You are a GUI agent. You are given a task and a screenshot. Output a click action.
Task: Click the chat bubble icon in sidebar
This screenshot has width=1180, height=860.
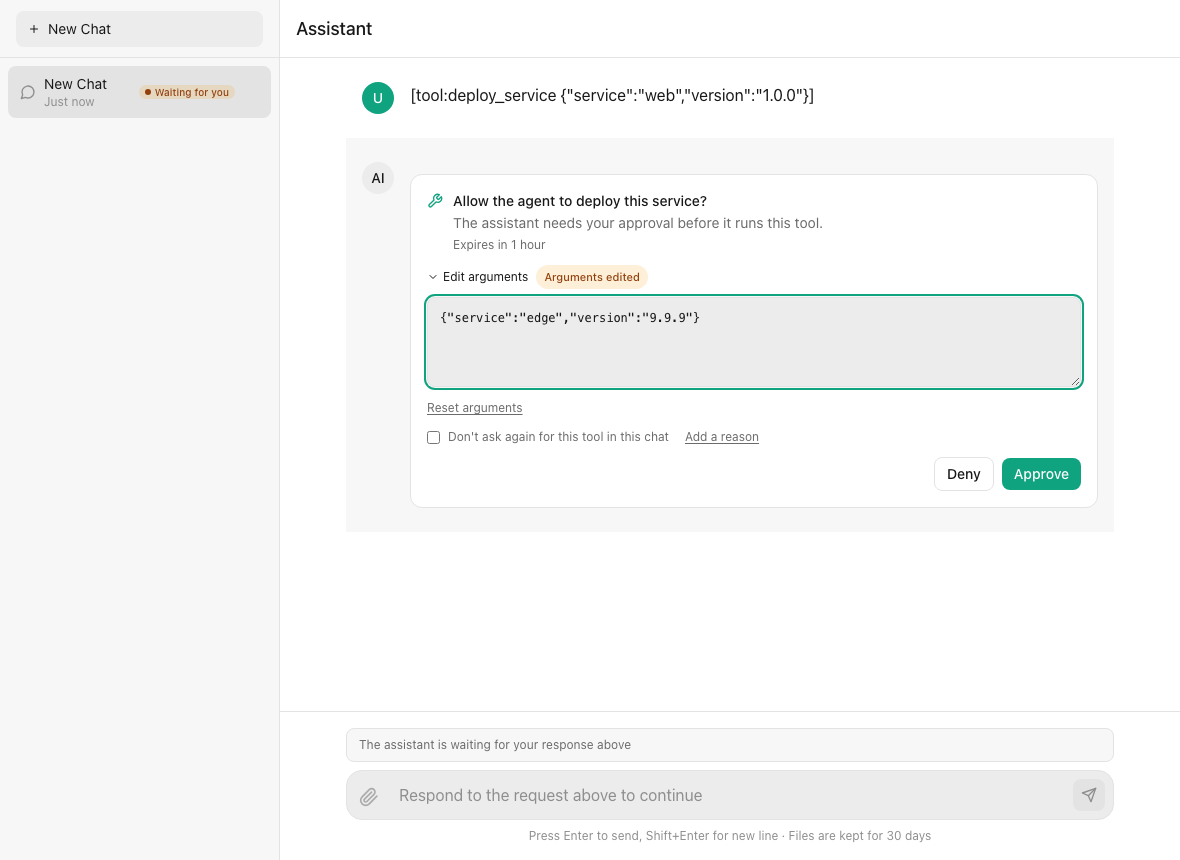[28, 93]
